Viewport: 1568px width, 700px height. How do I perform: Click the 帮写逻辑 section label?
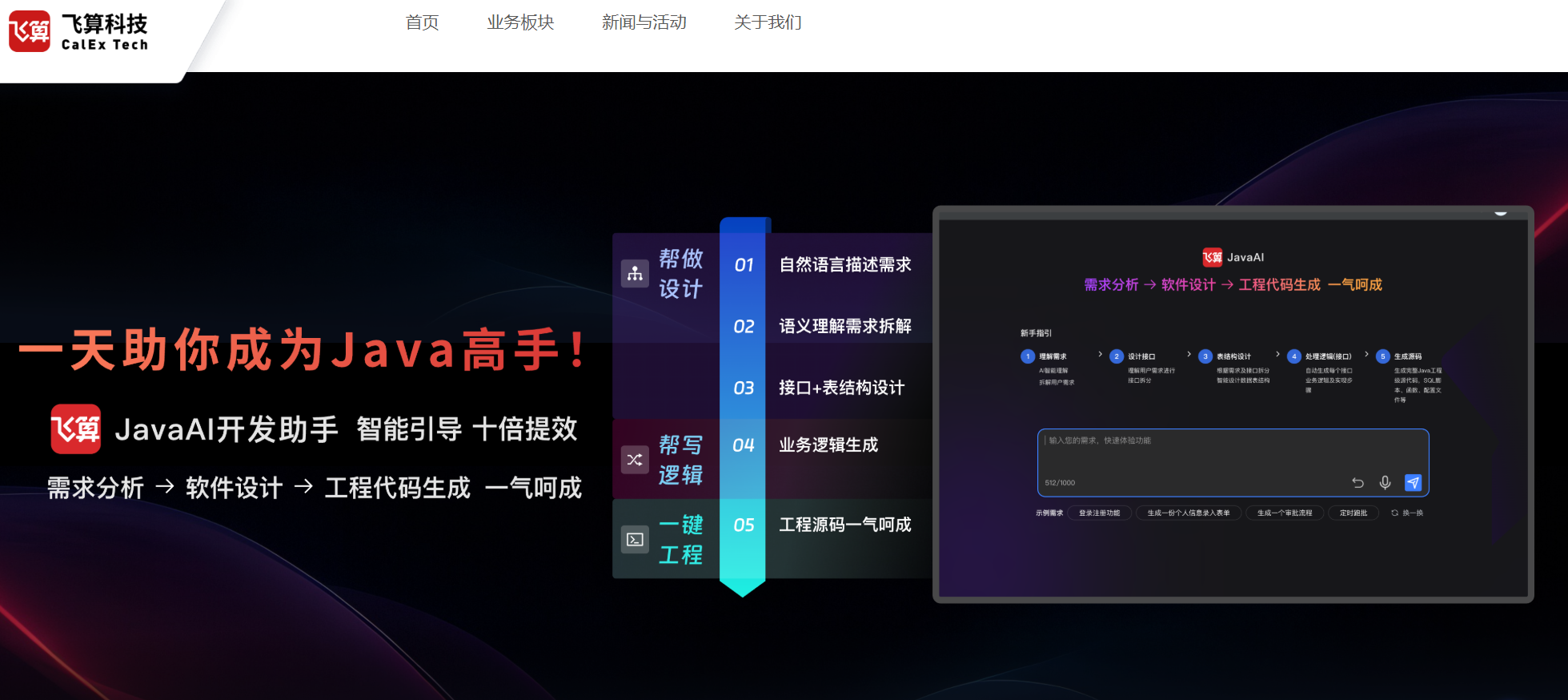pos(681,460)
